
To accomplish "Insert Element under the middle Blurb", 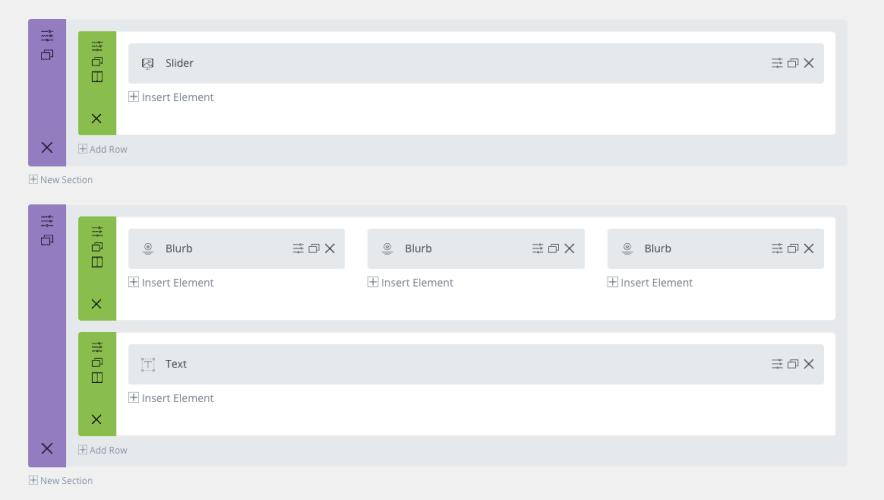I will [x=410, y=283].
